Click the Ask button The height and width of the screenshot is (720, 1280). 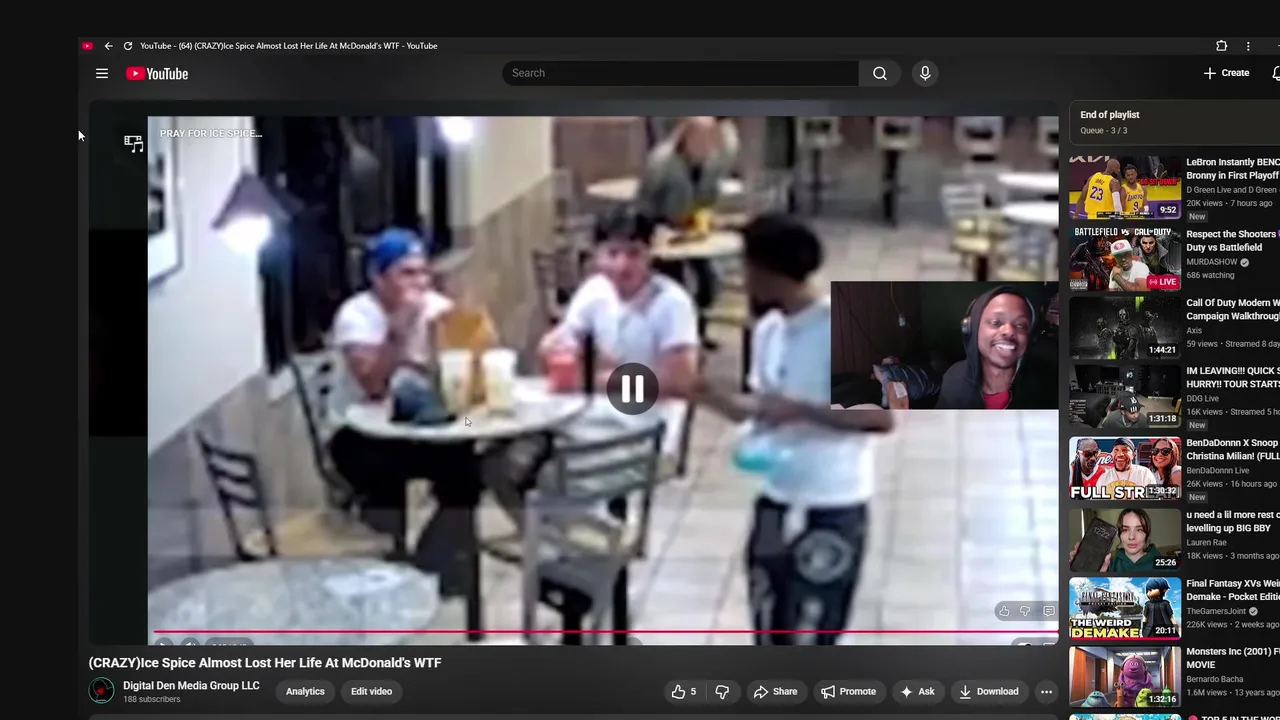(917, 691)
